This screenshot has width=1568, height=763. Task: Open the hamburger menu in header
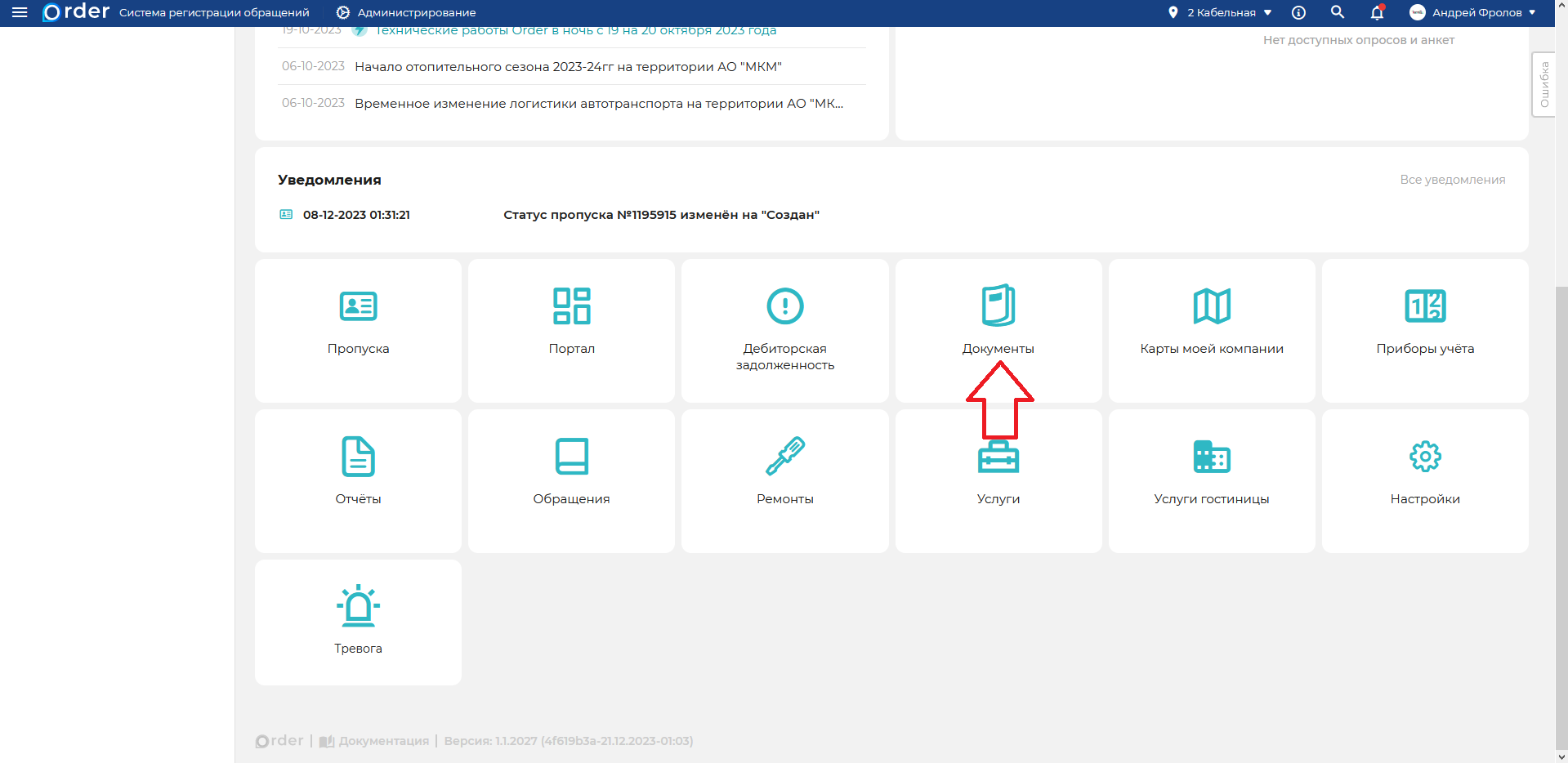[x=20, y=12]
